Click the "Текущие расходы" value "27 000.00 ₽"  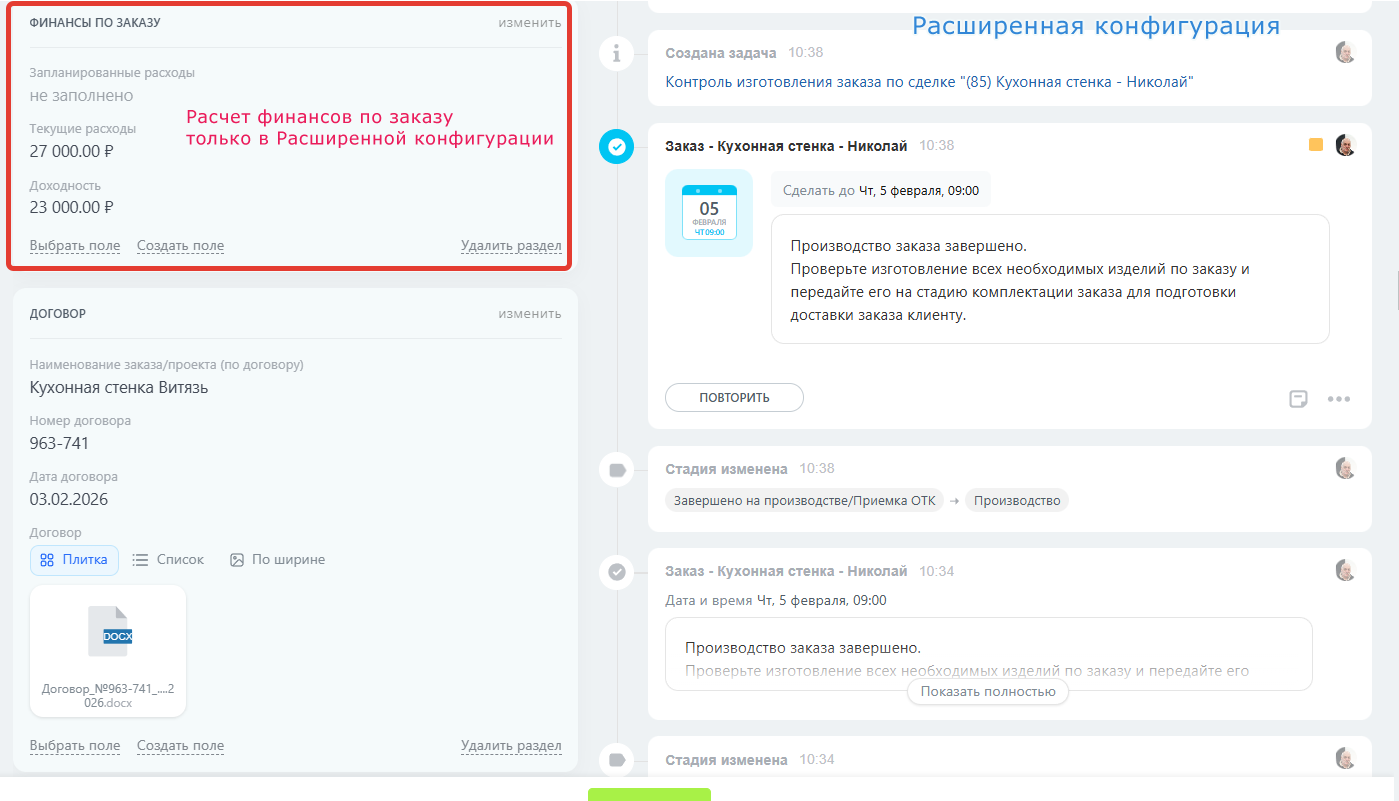coord(72,151)
